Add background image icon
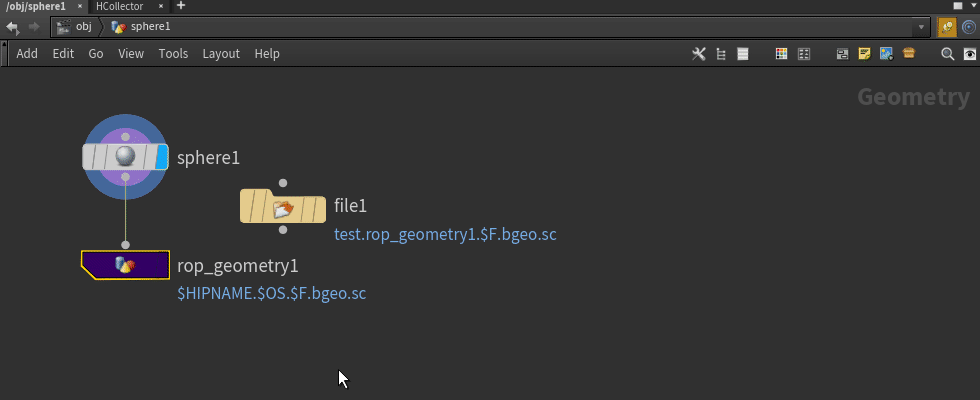The height and width of the screenshot is (400, 980). tap(886, 54)
